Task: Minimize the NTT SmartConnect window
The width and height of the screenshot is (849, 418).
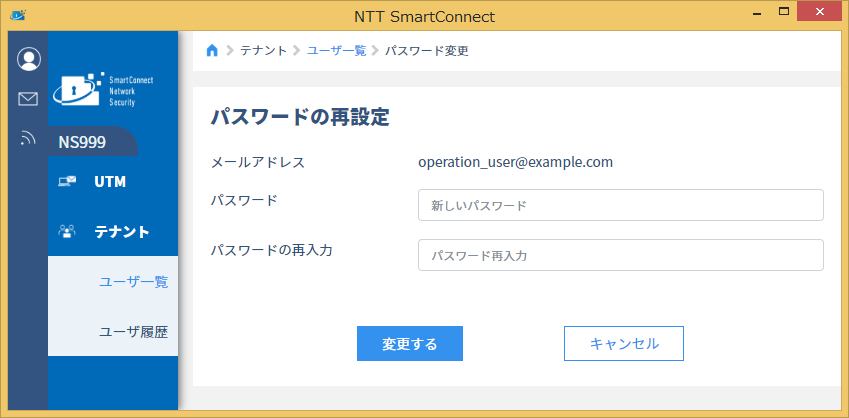Action: click(x=757, y=13)
